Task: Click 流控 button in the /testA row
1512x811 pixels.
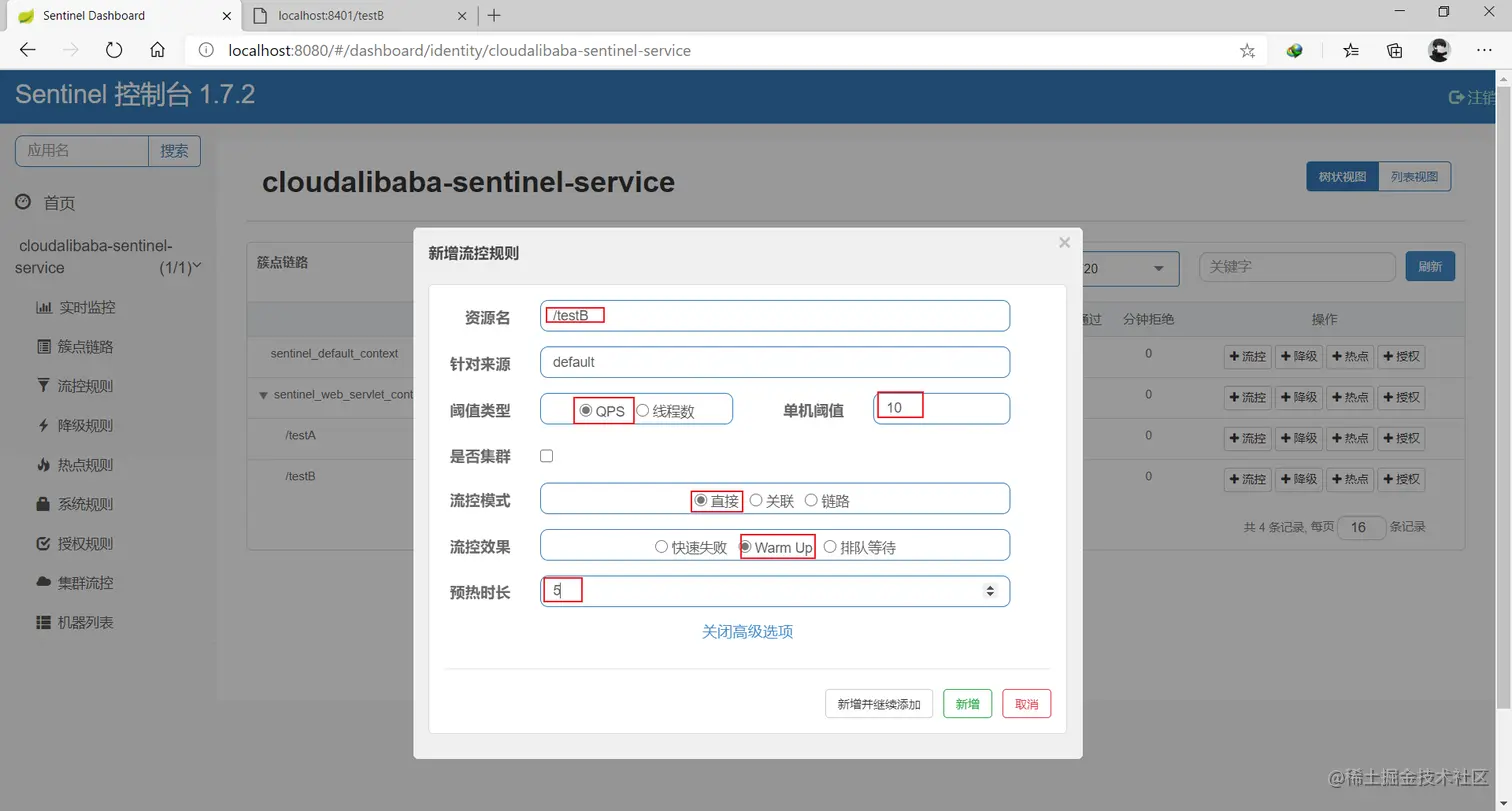Action: 1248,438
